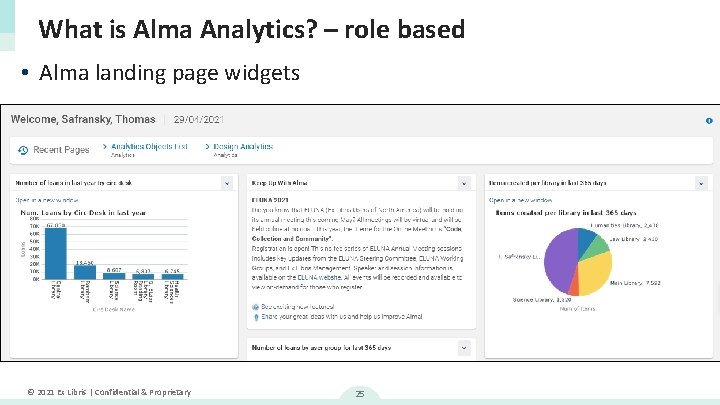Open the loans by user group widget dropdown
Viewport: 720px width, 405px height.
pyautogui.click(x=463, y=347)
